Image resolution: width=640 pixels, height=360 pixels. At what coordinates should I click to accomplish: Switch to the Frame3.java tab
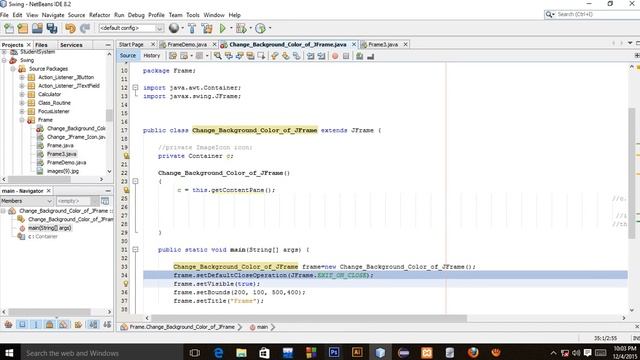(x=382, y=44)
